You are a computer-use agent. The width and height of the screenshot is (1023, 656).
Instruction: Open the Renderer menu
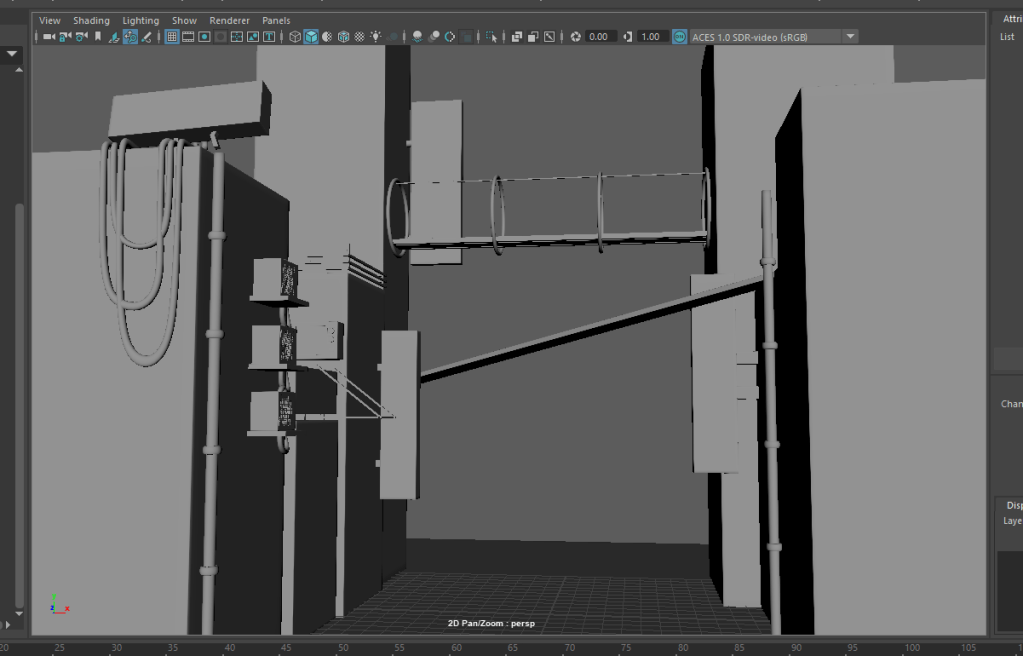pyautogui.click(x=229, y=20)
